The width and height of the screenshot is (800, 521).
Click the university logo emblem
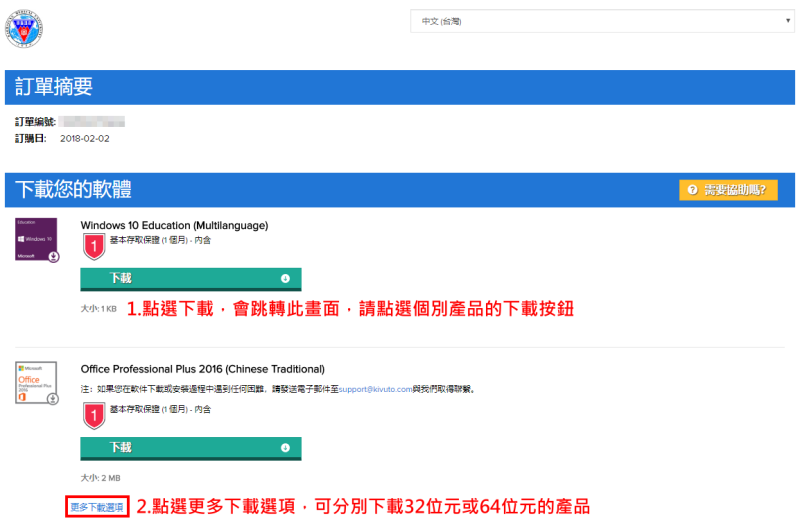coord(24,29)
